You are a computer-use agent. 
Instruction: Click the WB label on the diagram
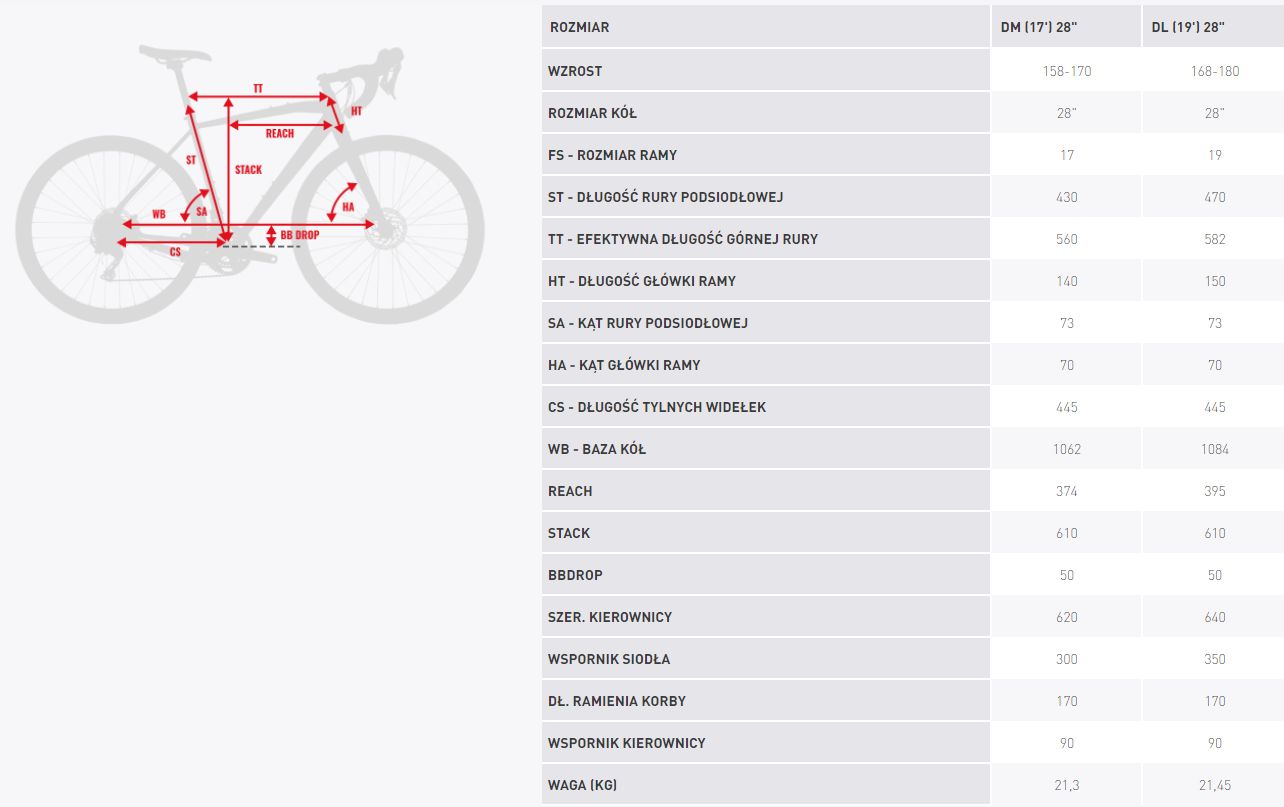[158, 214]
